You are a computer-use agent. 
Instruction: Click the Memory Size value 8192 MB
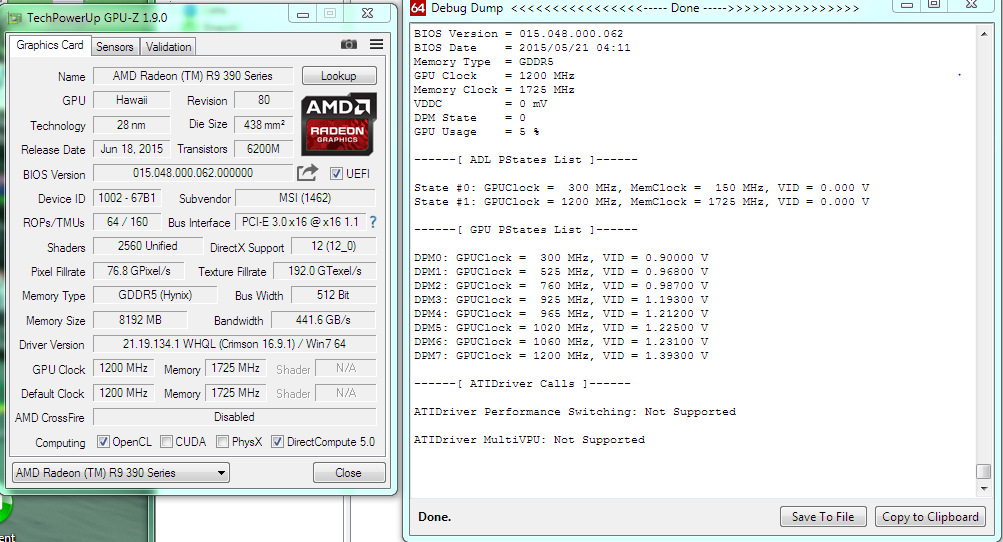coord(140,319)
